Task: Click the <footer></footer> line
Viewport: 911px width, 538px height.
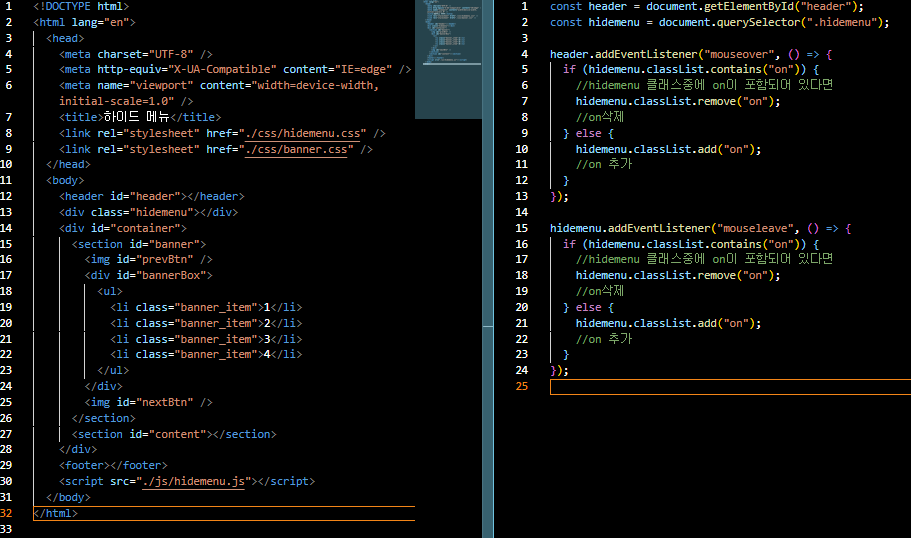Action: click(113, 465)
